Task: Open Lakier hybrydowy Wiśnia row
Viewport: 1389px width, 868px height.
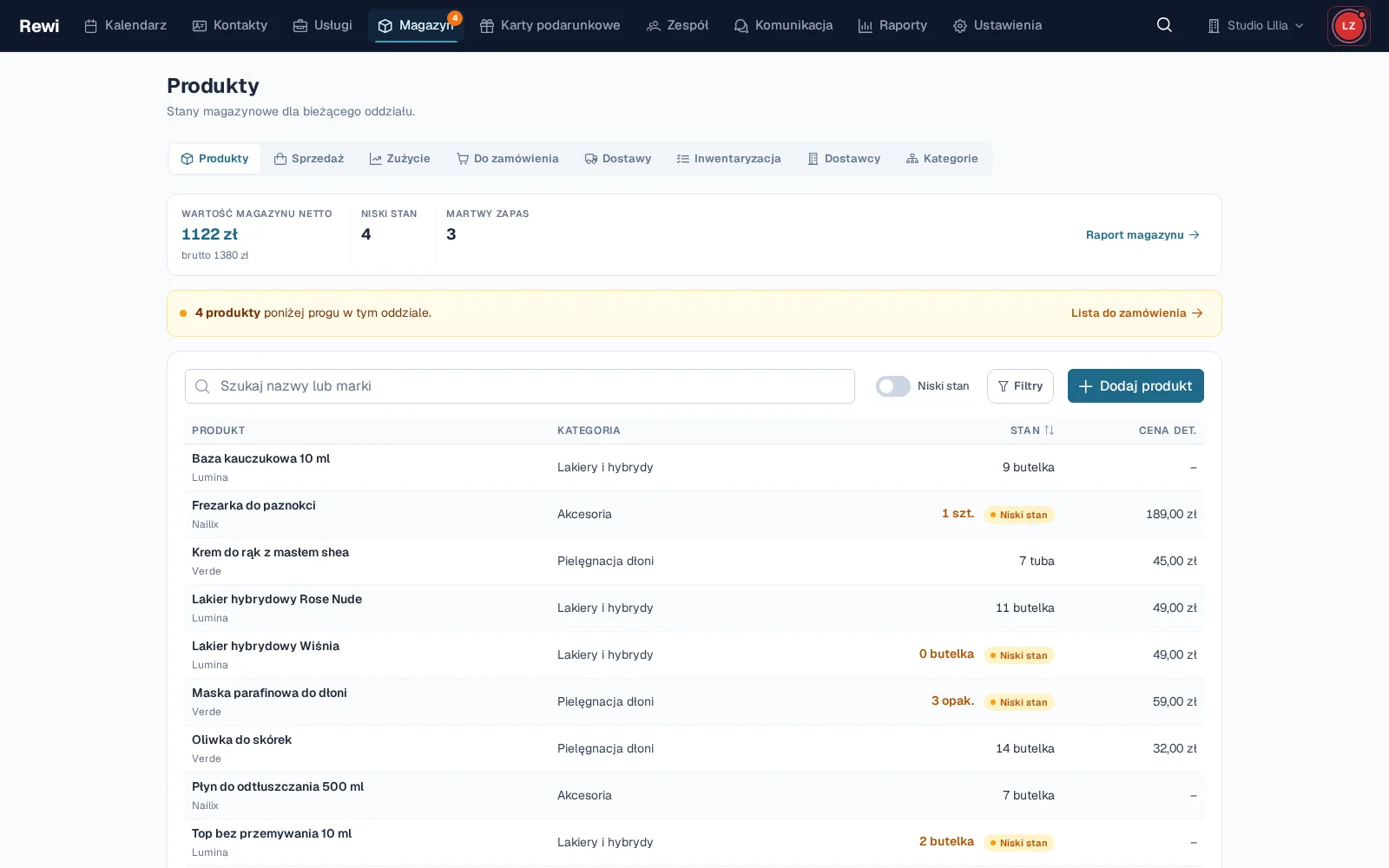Action: click(694, 654)
